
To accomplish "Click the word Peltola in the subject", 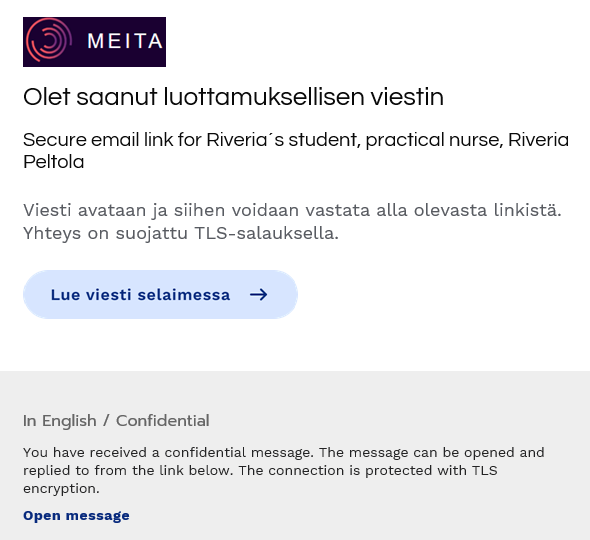I will click(53, 162).
